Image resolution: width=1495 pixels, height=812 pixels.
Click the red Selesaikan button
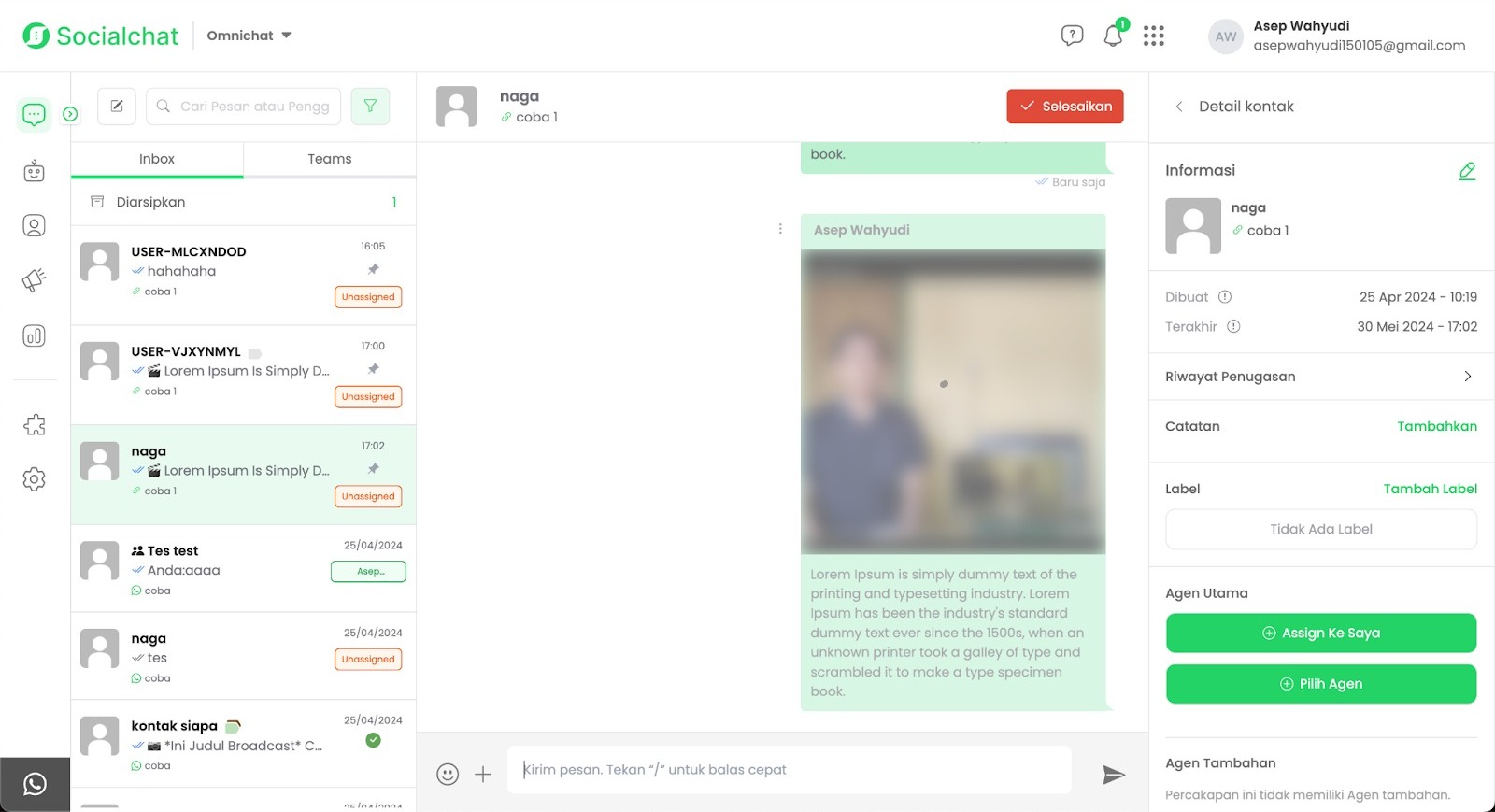click(1064, 107)
